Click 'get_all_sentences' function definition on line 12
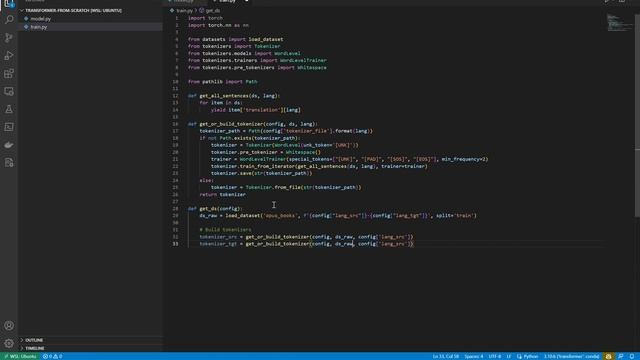Image resolution: width=640 pixels, height=360 pixels. (x=224, y=96)
